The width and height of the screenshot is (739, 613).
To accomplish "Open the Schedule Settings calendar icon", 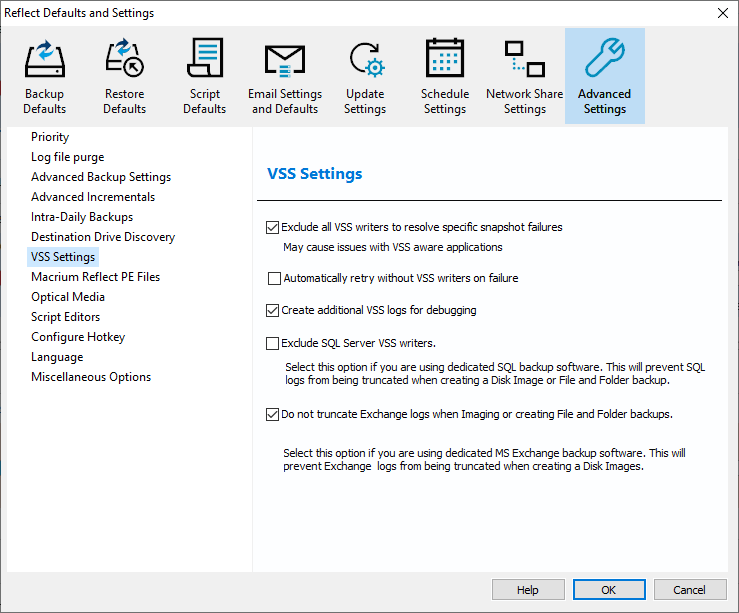I will point(445,60).
